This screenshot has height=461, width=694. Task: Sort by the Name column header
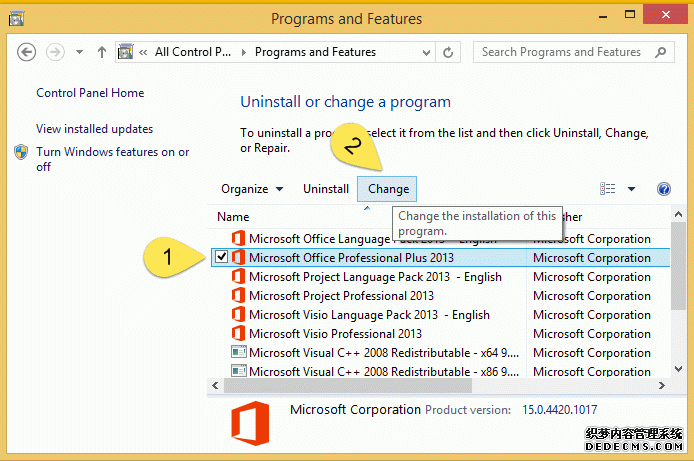233,217
